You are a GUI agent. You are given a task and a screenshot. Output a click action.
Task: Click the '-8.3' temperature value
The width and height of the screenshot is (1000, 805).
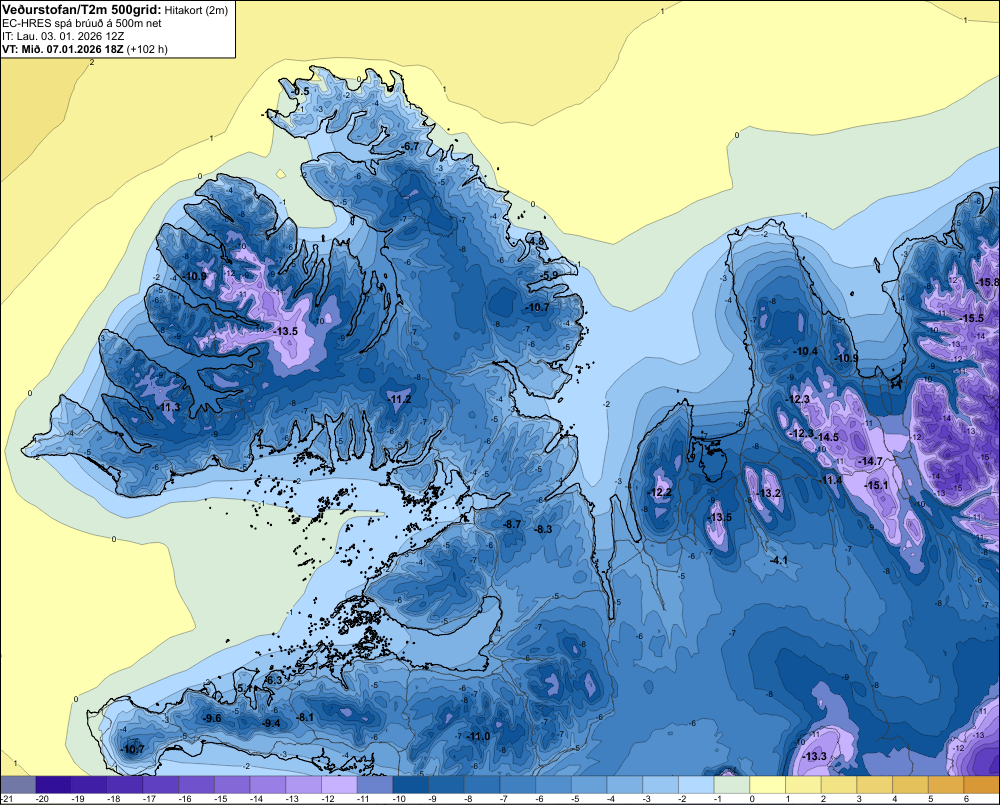543,529
